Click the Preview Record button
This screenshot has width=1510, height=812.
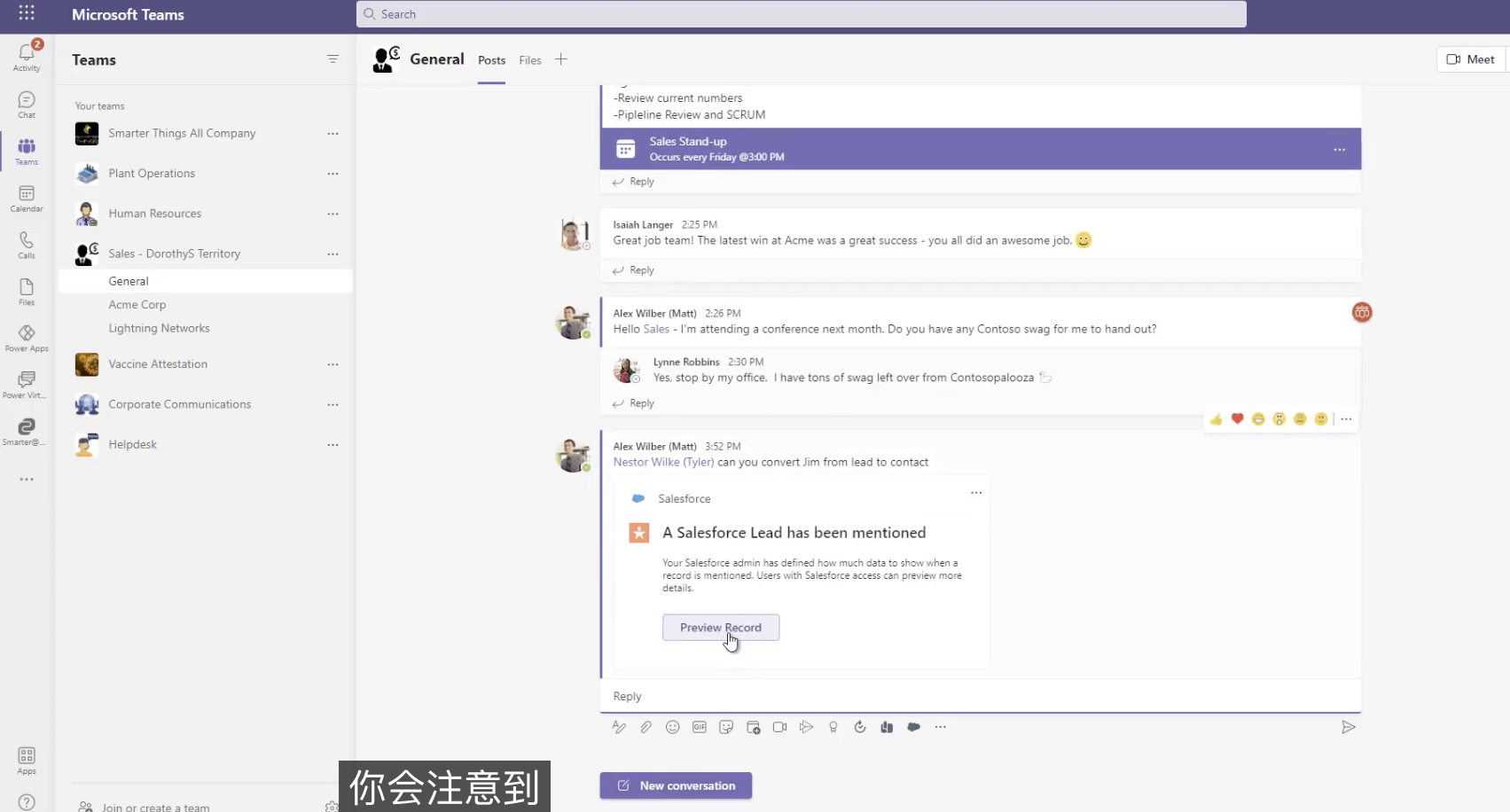[x=721, y=628]
